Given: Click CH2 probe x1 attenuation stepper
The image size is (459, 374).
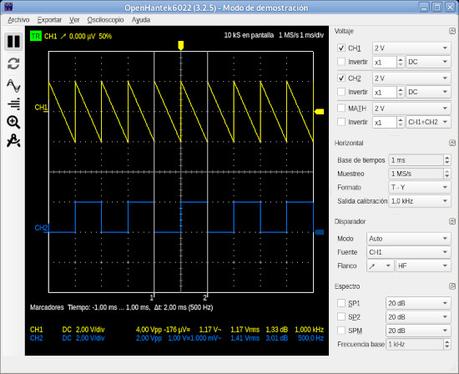Looking at the screenshot, I should 400,92.
